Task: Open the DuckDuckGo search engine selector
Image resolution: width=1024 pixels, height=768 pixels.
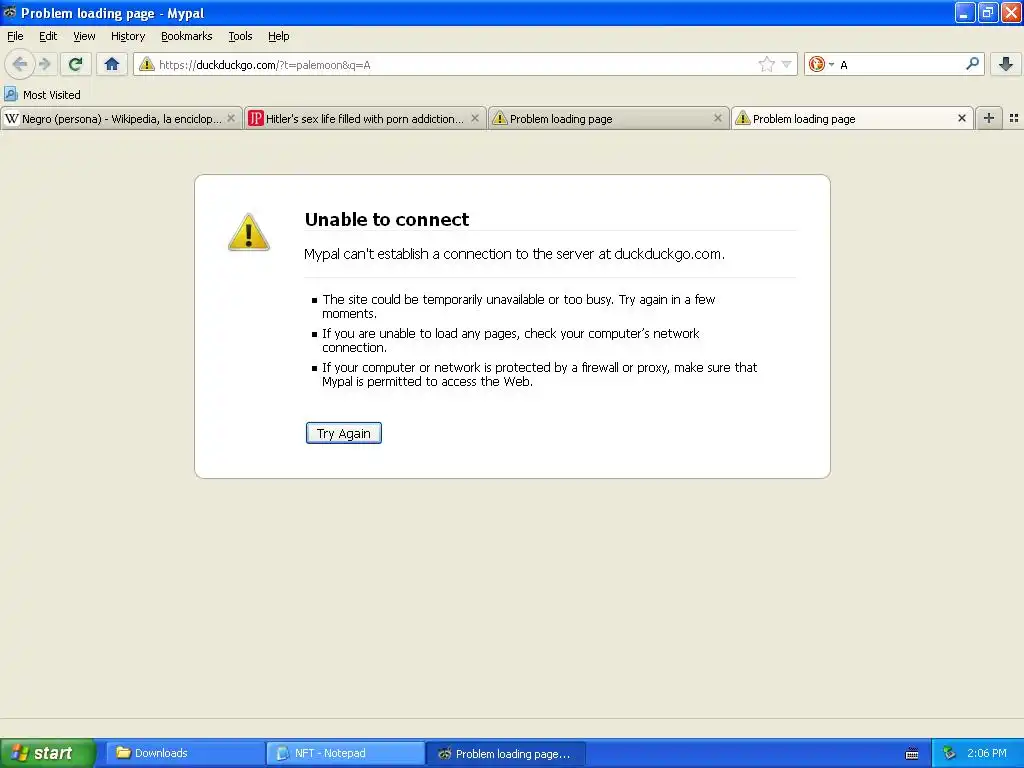Action: [x=821, y=64]
